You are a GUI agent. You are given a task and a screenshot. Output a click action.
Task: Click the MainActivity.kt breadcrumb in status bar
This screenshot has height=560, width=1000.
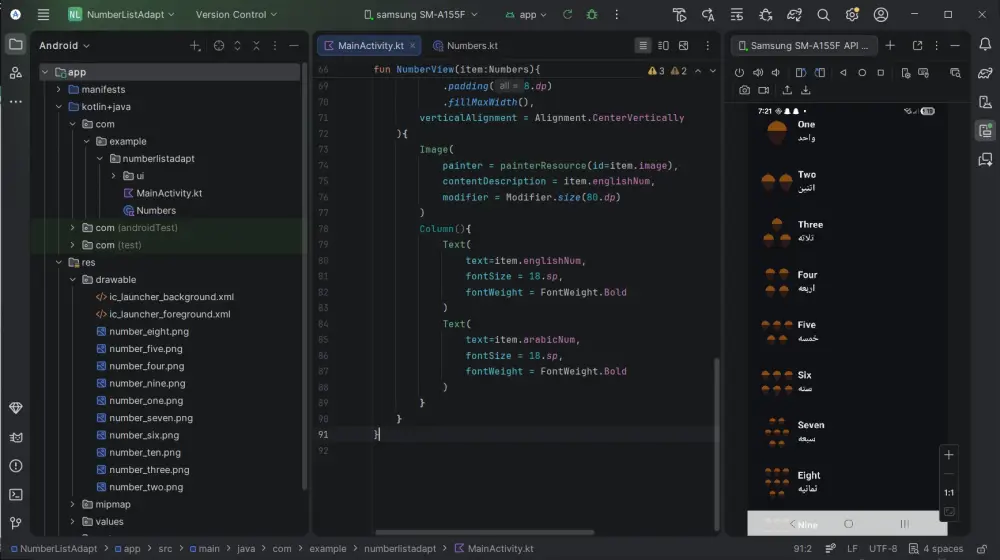coord(494,549)
